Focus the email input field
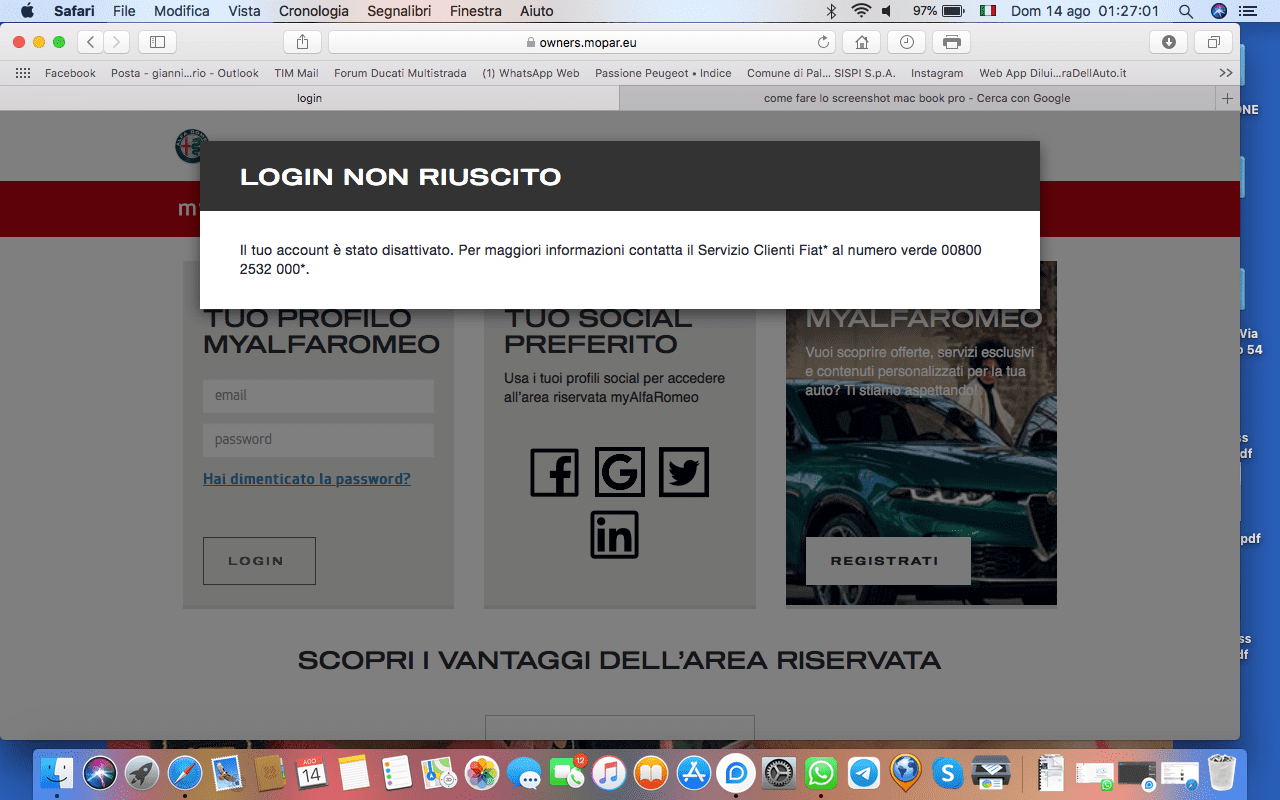 (318, 396)
